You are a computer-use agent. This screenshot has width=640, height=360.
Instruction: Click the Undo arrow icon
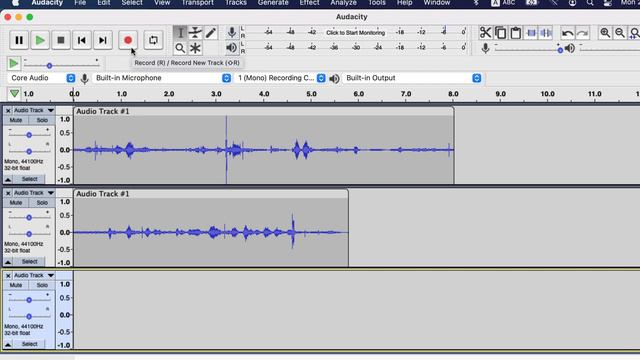click(567, 33)
